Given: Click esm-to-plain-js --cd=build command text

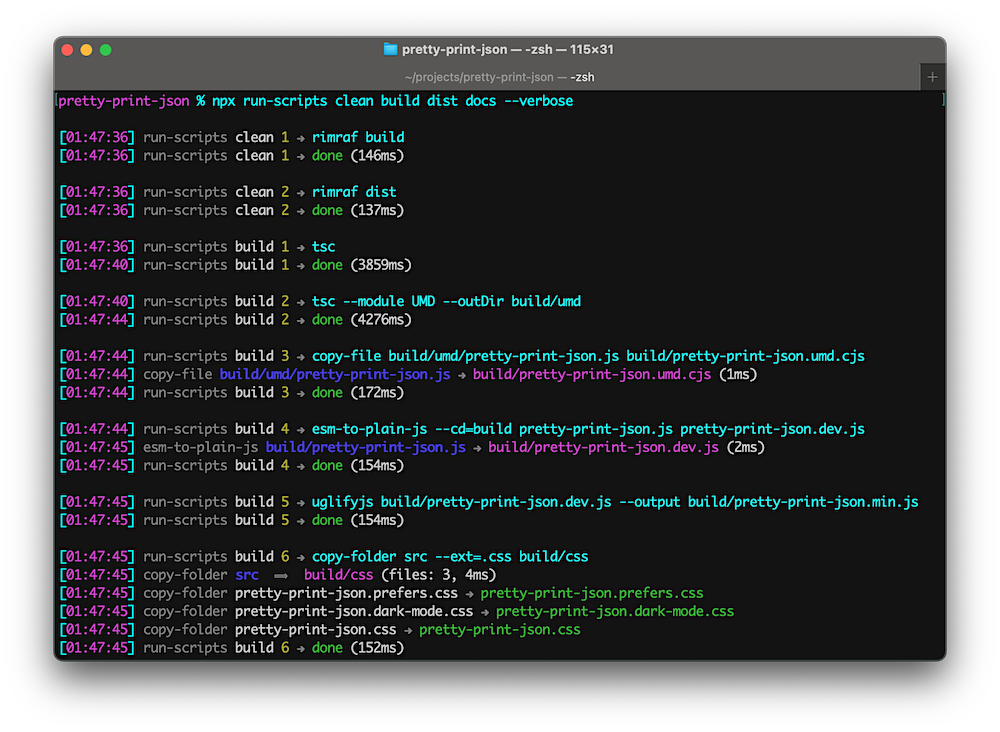Looking at the screenshot, I should pyautogui.click(x=411, y=429).
